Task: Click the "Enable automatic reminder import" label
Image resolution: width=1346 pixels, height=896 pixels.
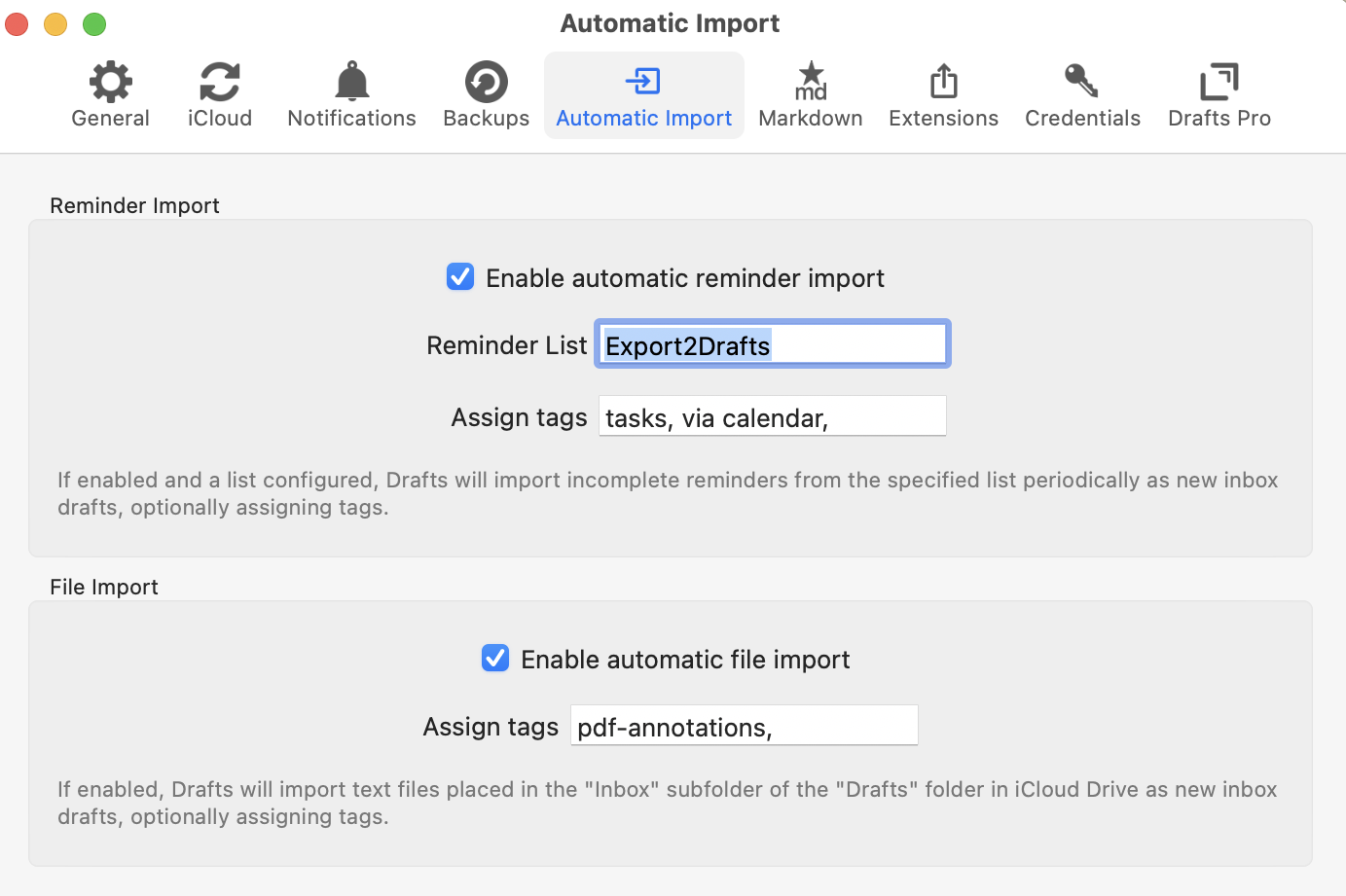Action: click(685, 278)
